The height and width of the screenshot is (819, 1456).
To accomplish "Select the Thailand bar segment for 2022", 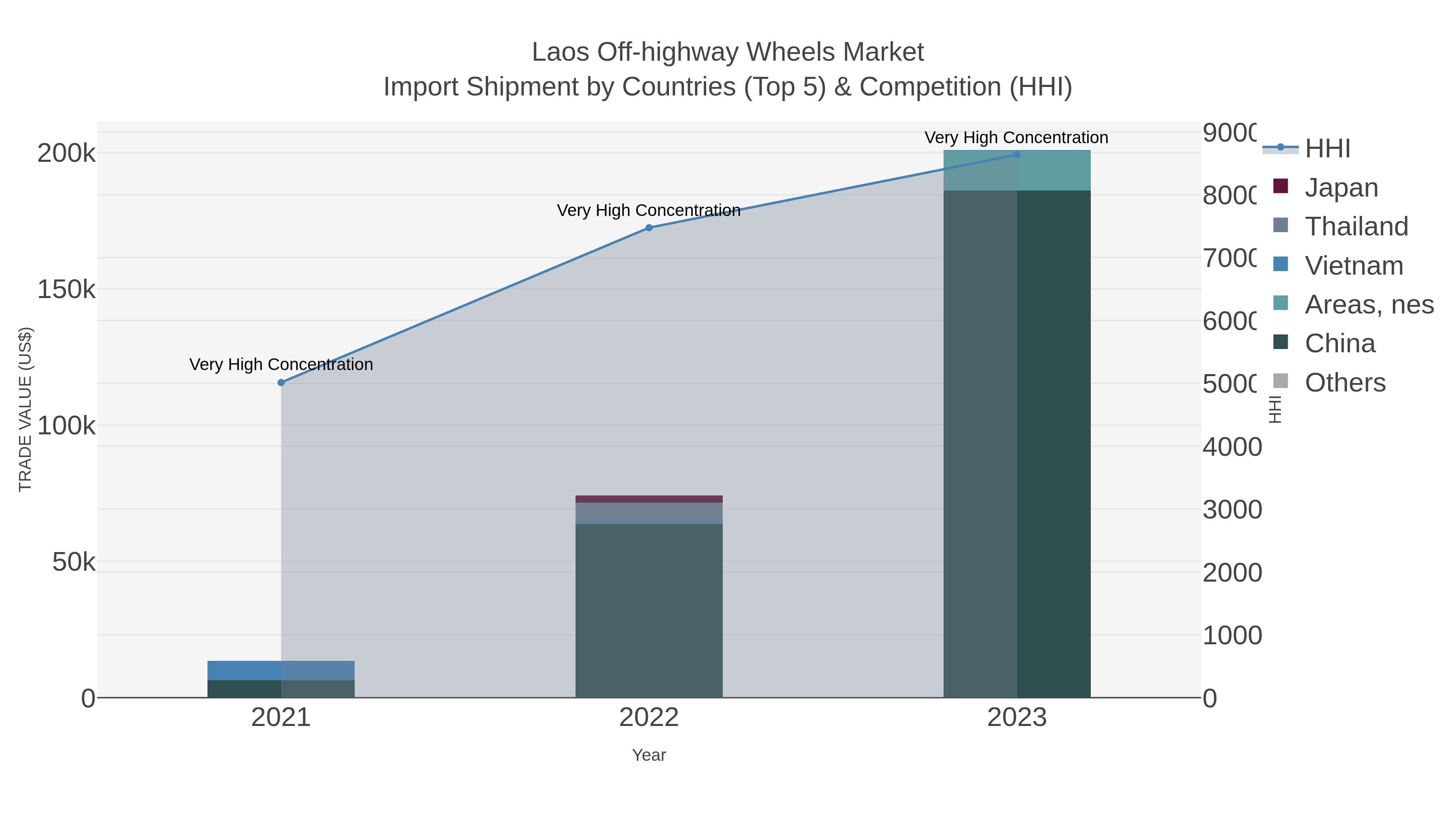I will click(649, 513).
